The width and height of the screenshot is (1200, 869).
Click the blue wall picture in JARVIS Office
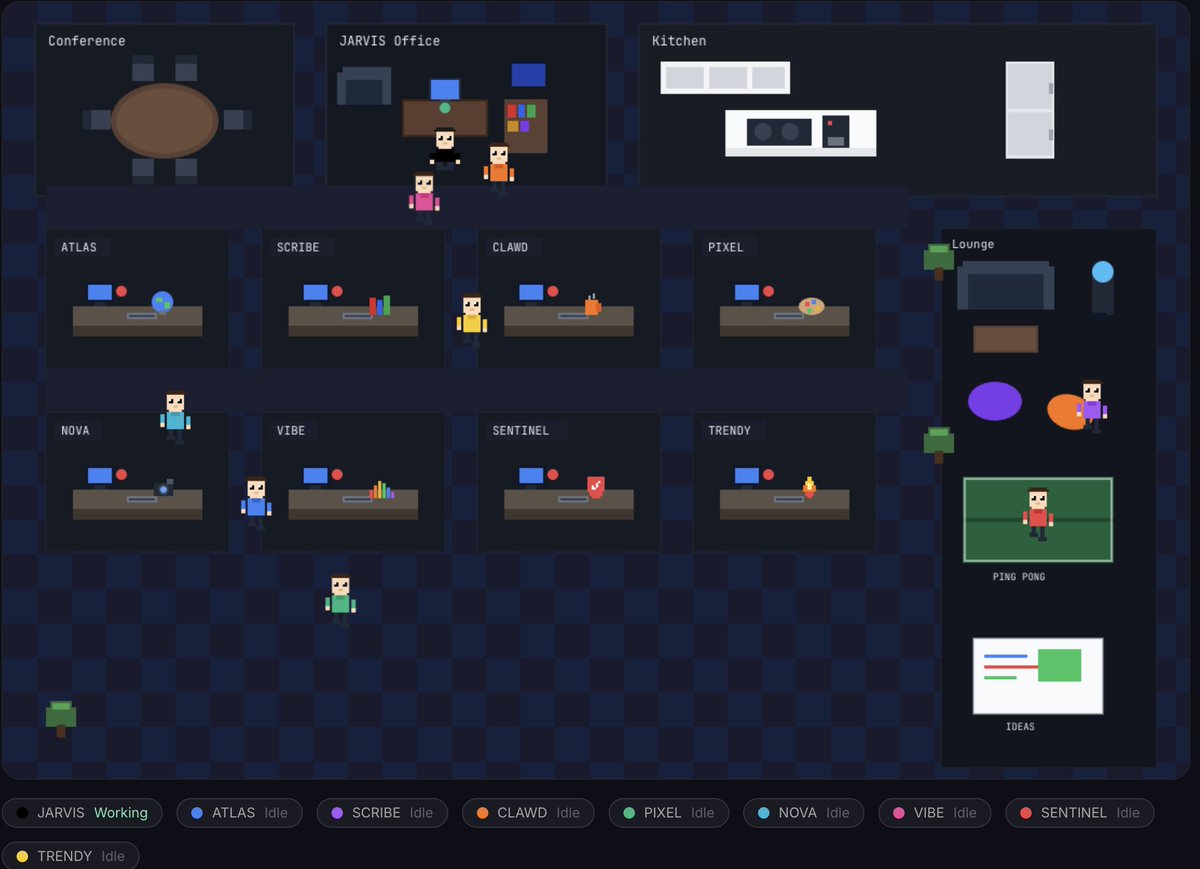tap(528, 75)
